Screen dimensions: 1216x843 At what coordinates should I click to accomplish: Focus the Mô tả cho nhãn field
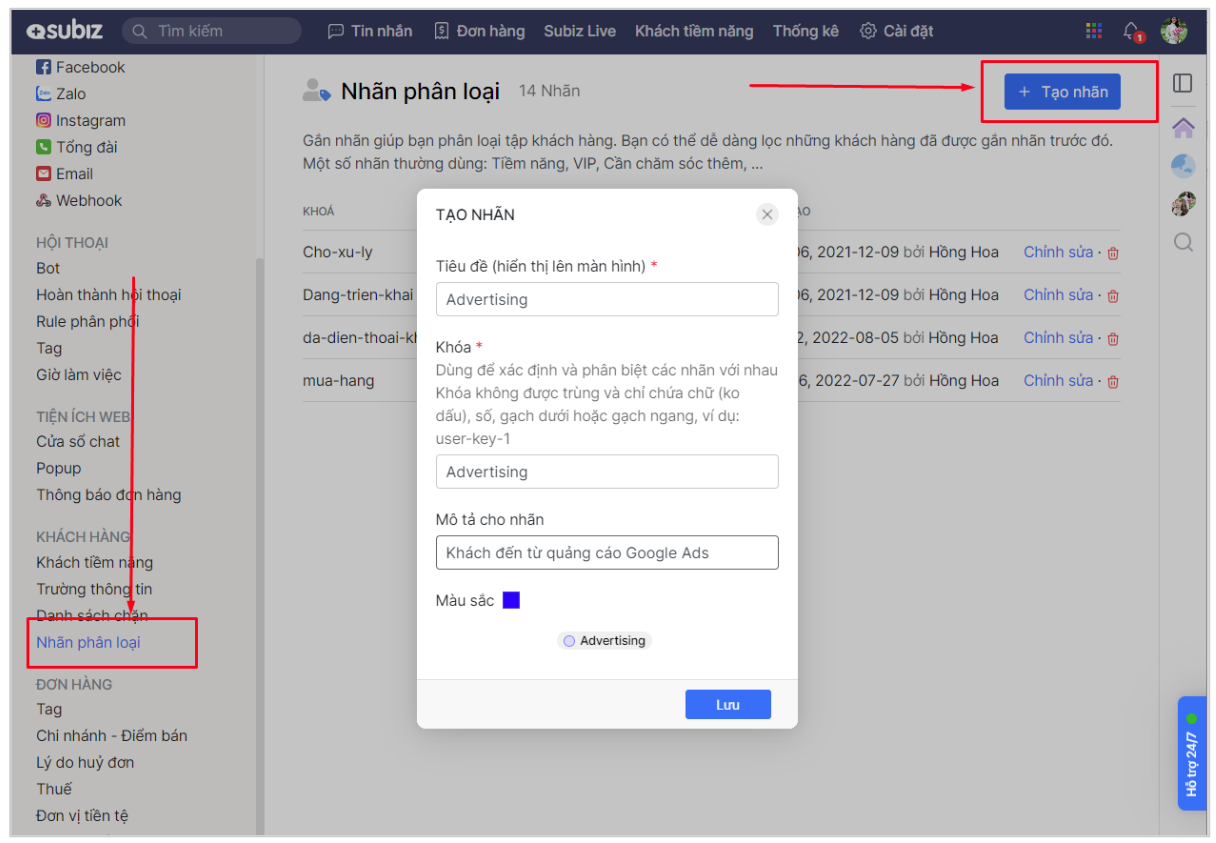[x=607, y=553]
